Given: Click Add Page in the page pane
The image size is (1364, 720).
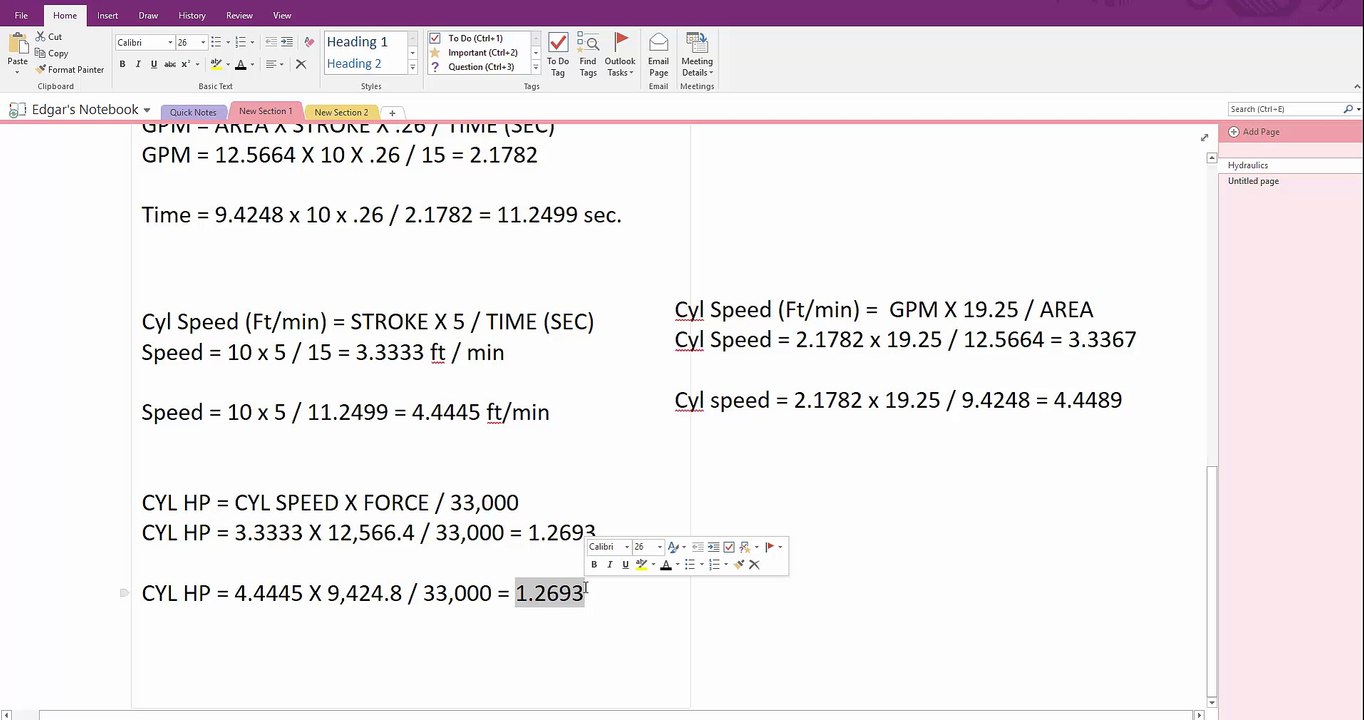Looking at the screenshot, I should 1254,132.
